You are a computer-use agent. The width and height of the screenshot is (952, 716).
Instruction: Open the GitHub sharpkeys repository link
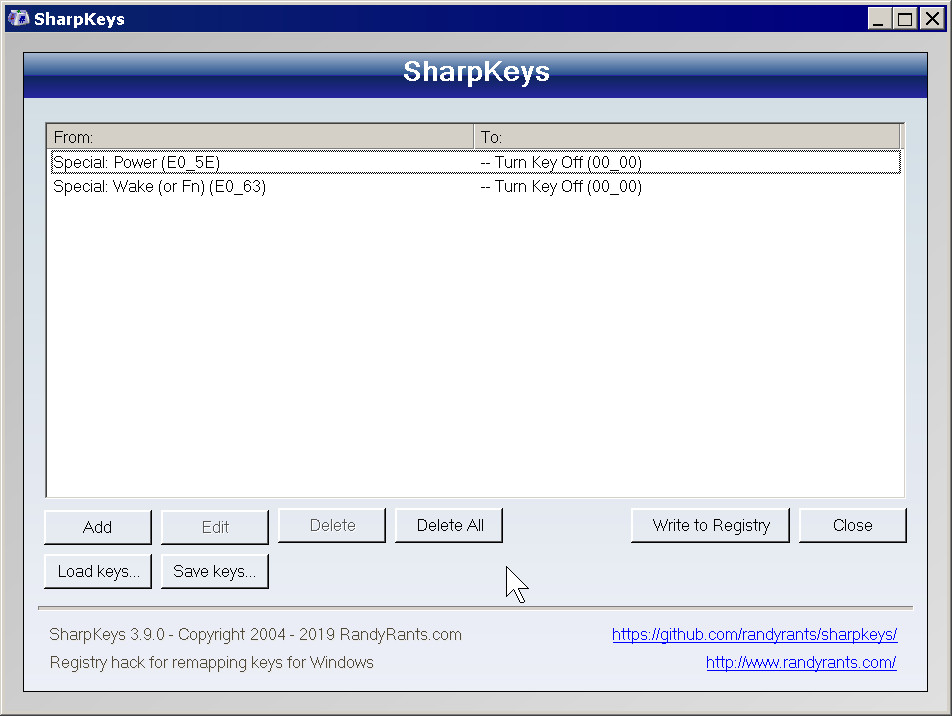coord(754,634)
